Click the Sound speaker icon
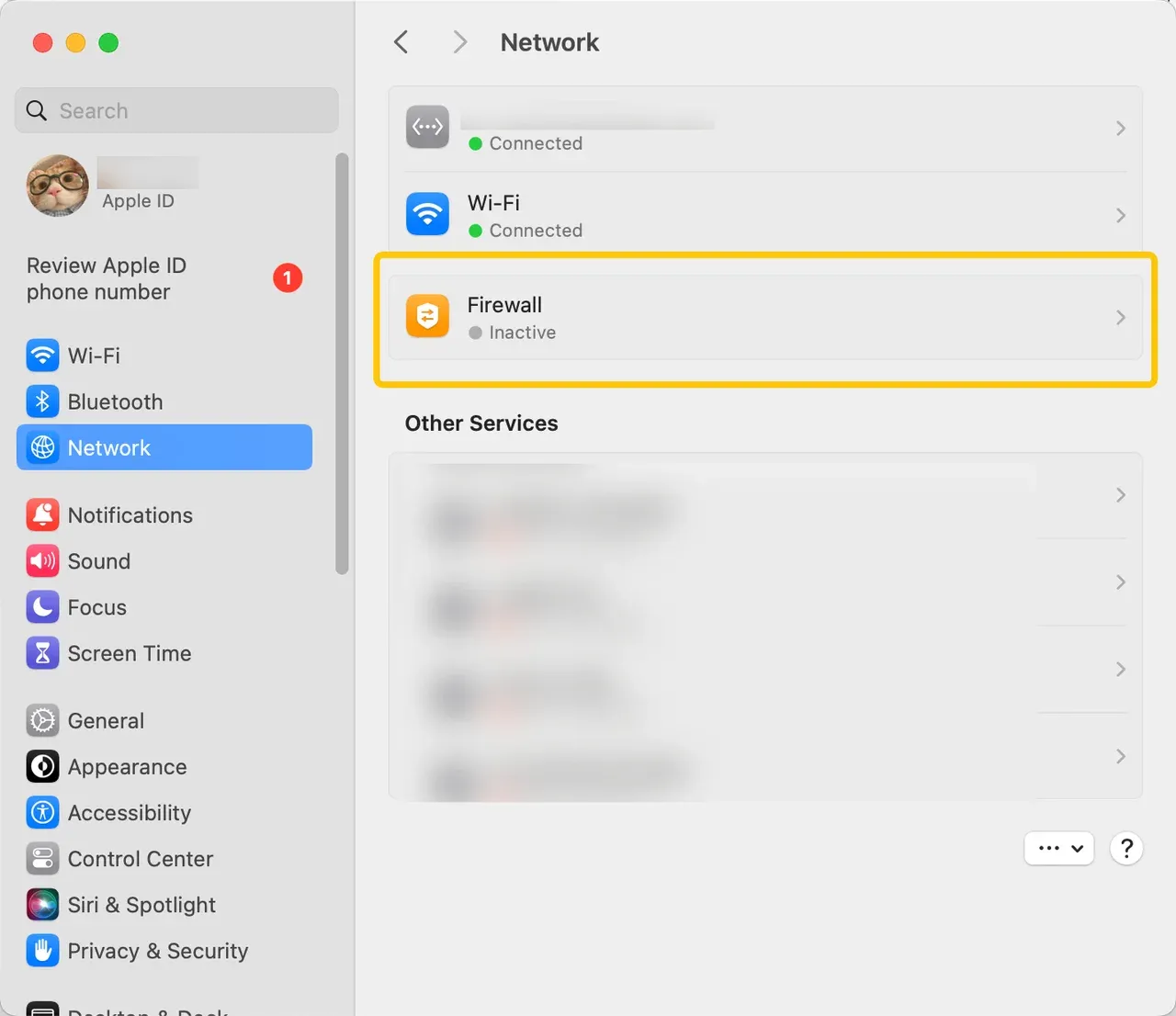The width and height of the screenshot is (1176, 1016). [42, 561]
